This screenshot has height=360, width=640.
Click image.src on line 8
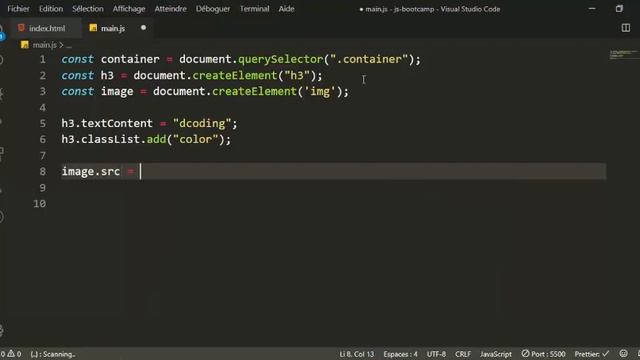click(x=91, y=171)
